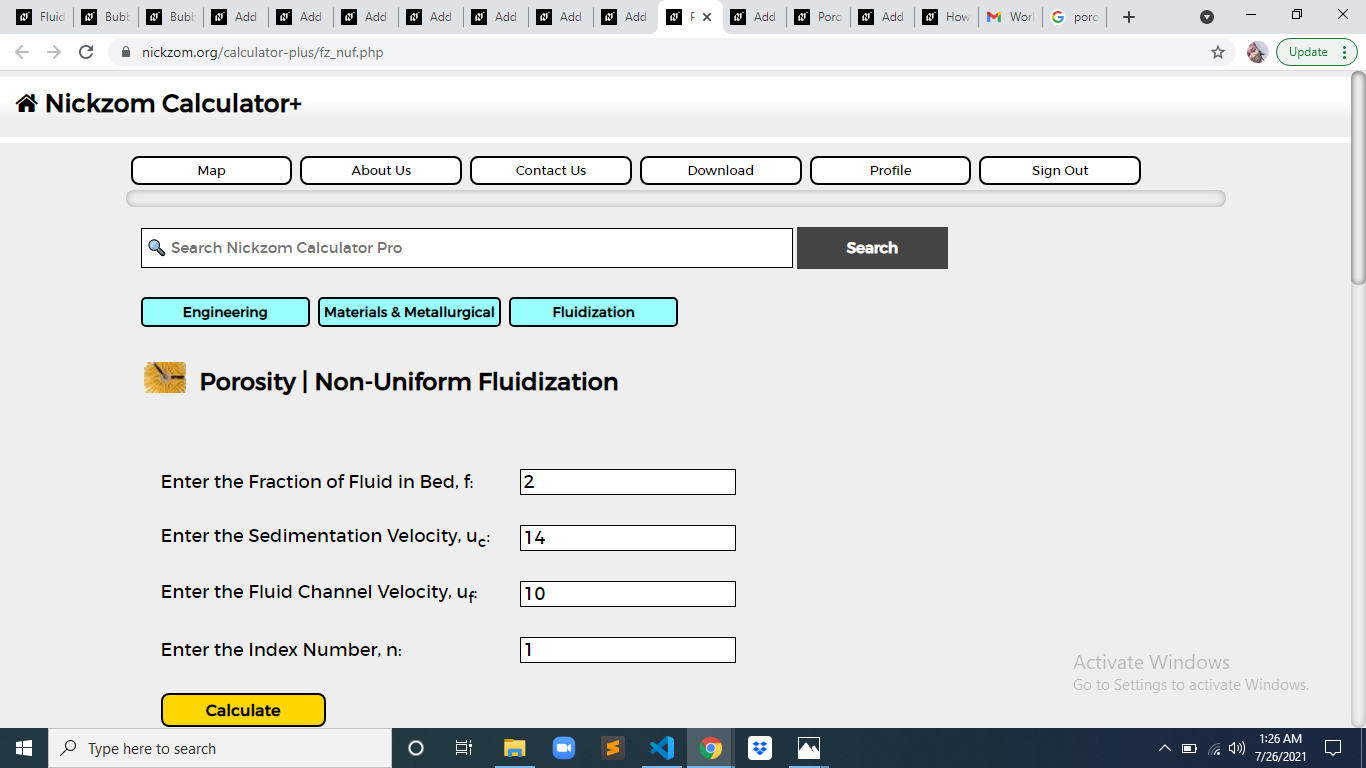Open Sublime Text from taskbar
Image resolution: width=1366 pixels, height=768 pixels.
613,748
